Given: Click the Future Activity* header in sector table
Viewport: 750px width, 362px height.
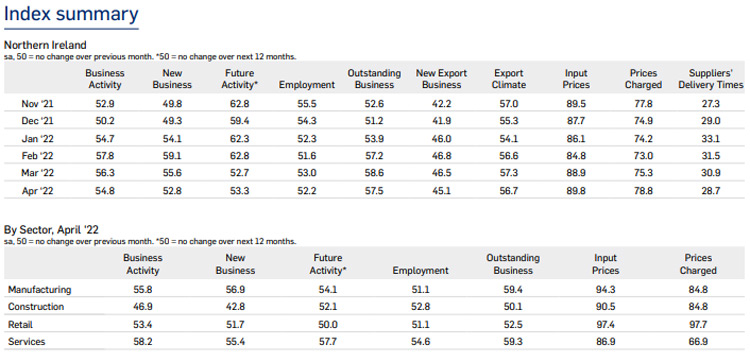Looking at the screenshot, I should [328, 264].
